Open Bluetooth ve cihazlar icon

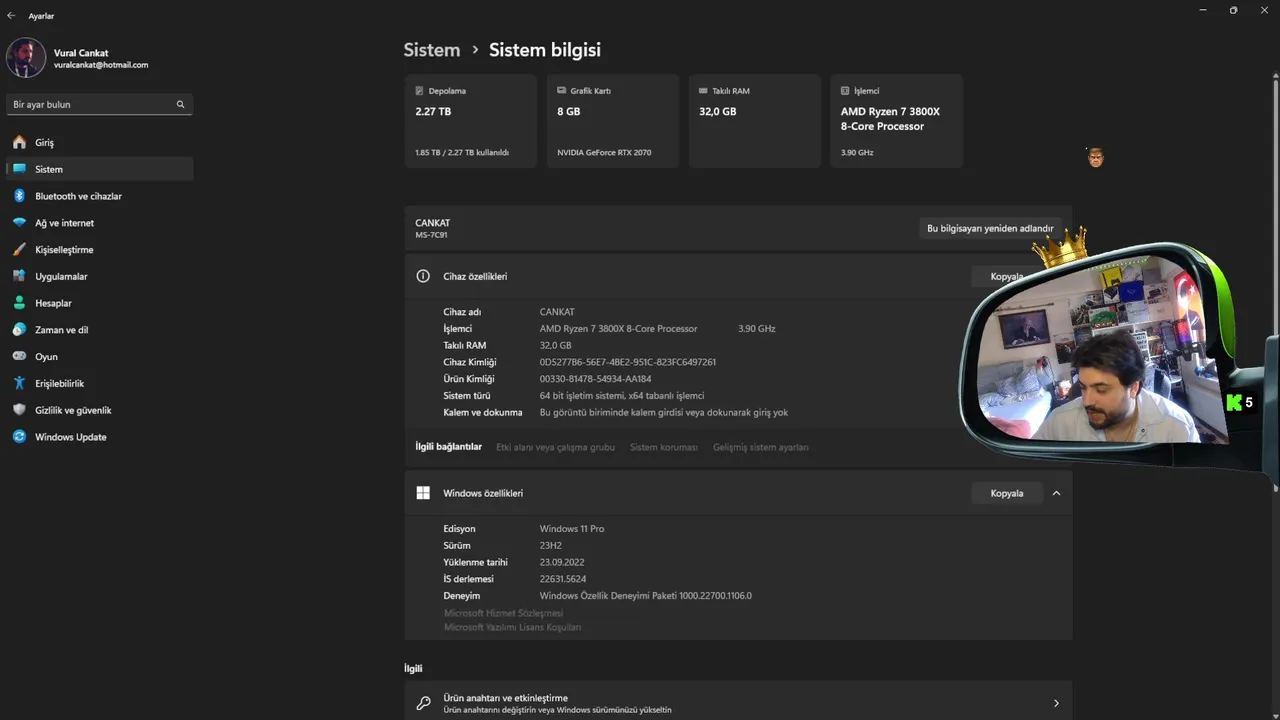point(19,196)
